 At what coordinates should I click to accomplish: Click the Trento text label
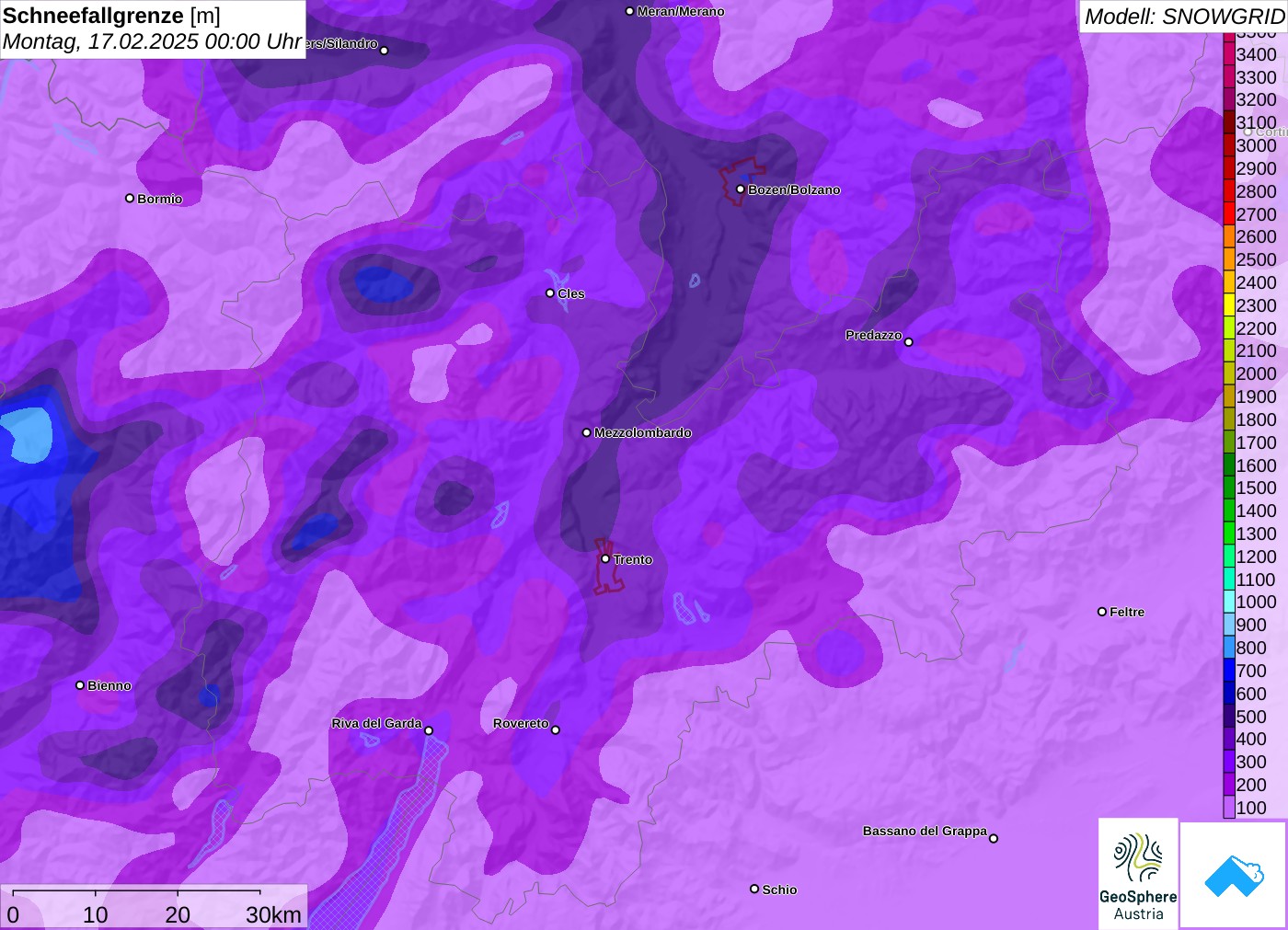click(633, 559)
